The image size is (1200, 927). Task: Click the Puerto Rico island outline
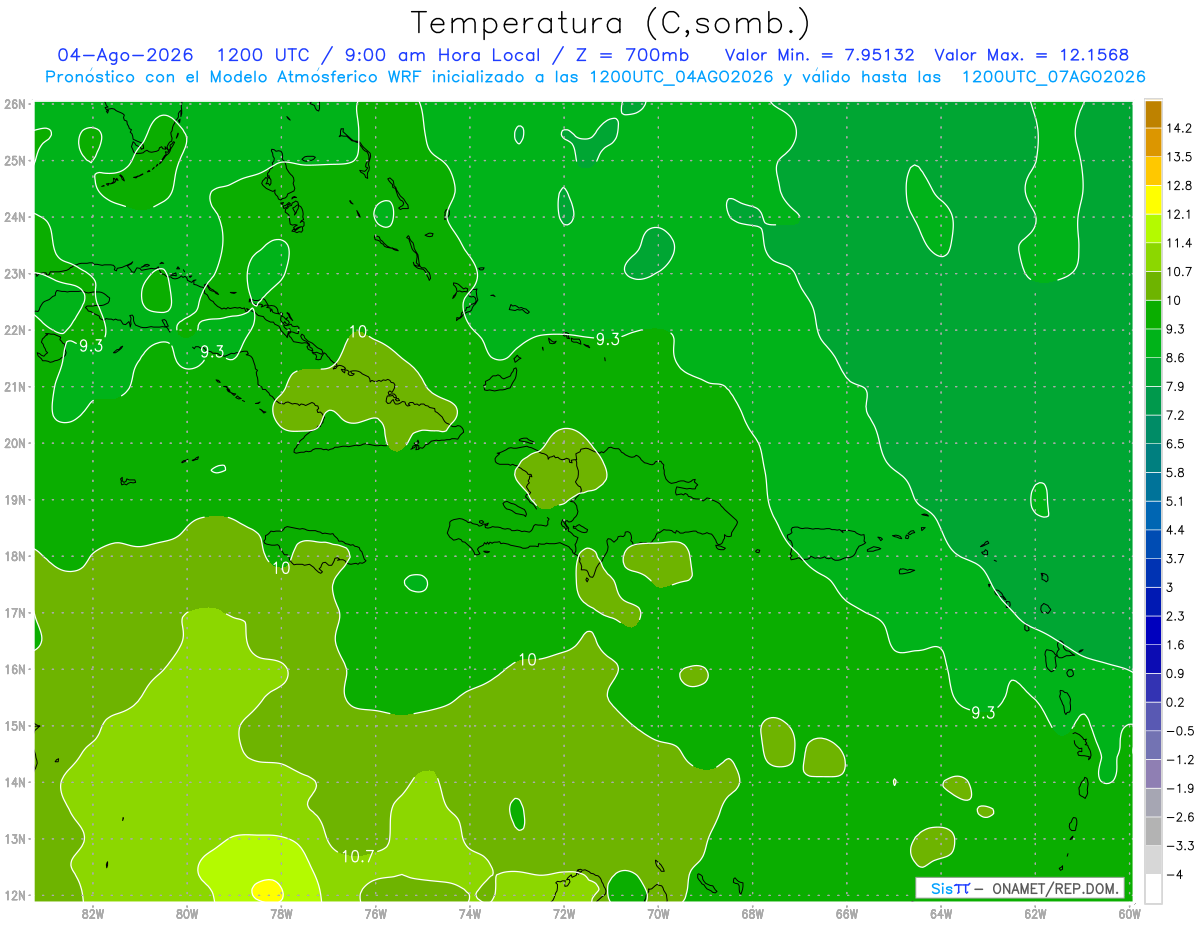826,544
